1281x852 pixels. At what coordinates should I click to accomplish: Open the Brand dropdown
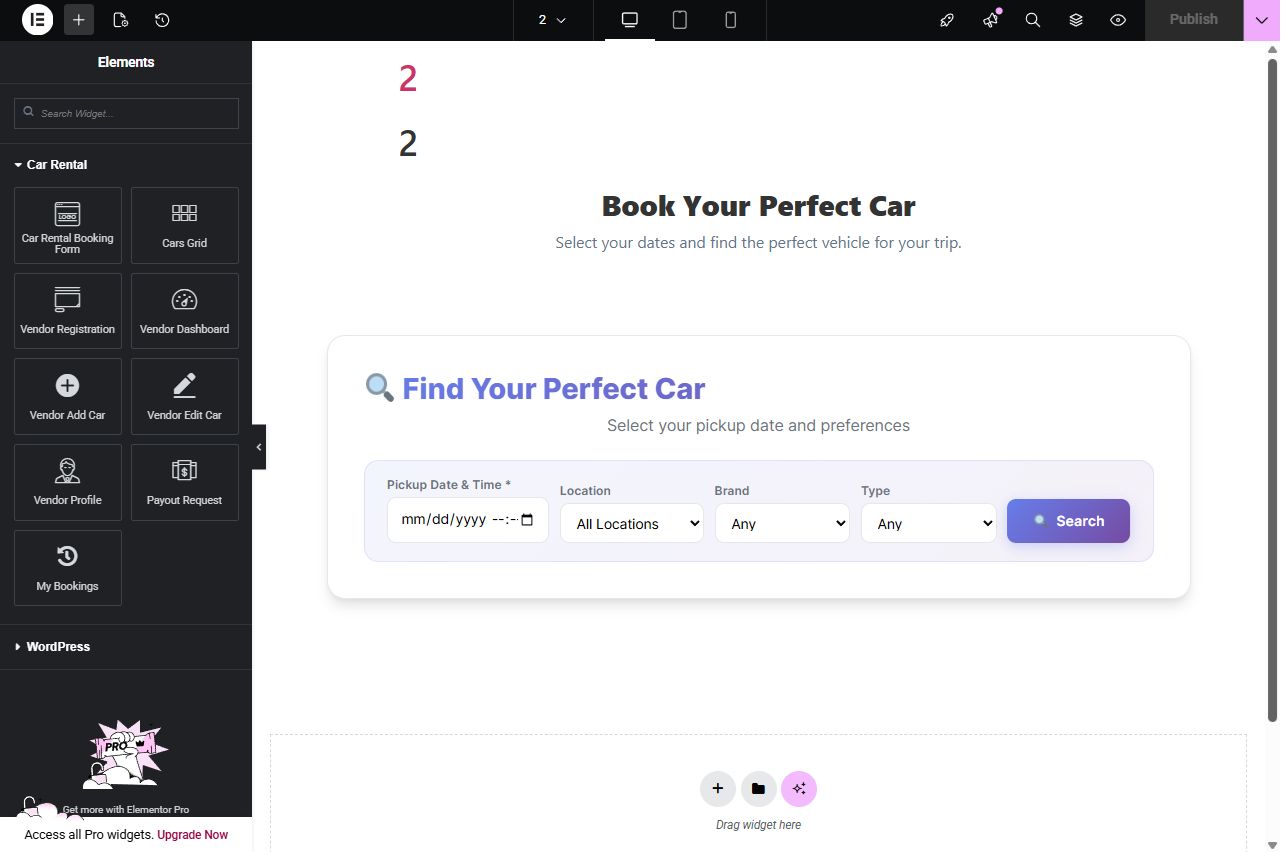pyautogui.click(x=782, y=523)
